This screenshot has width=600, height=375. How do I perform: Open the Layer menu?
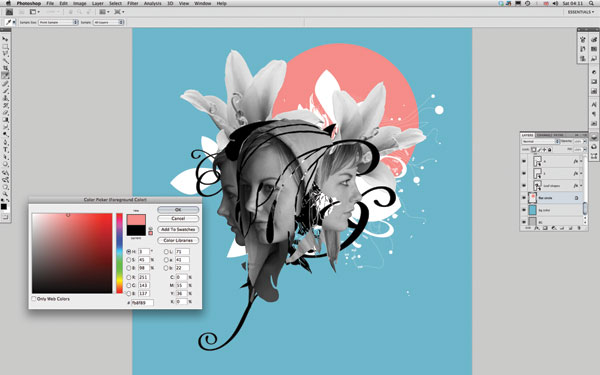[x=97, y=3]
